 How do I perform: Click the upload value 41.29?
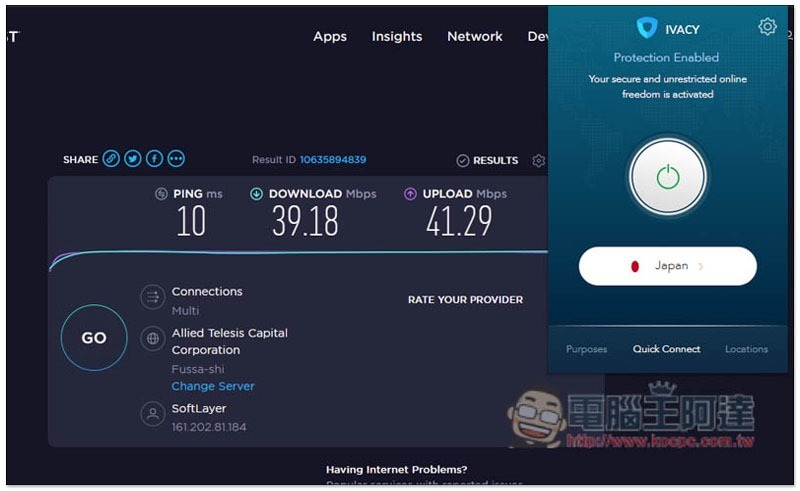tap(459, 222)
